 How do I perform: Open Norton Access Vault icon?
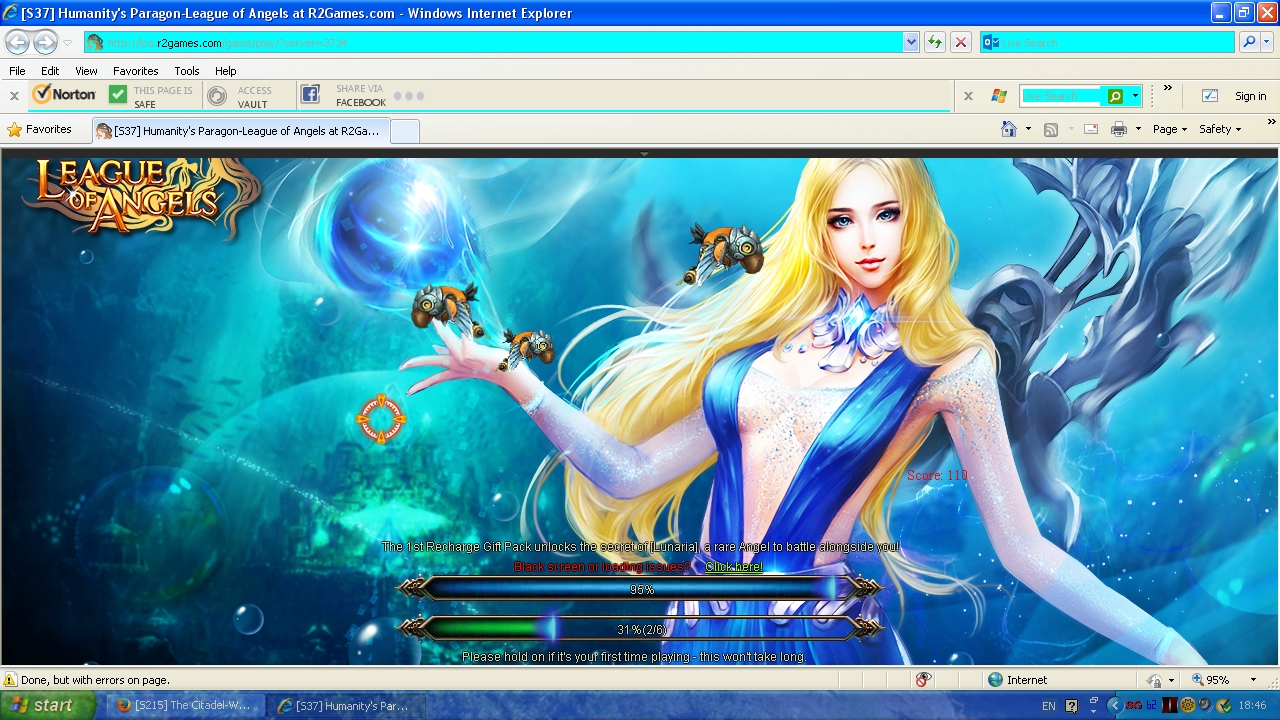pyautogui.click(x=217, y=95)
